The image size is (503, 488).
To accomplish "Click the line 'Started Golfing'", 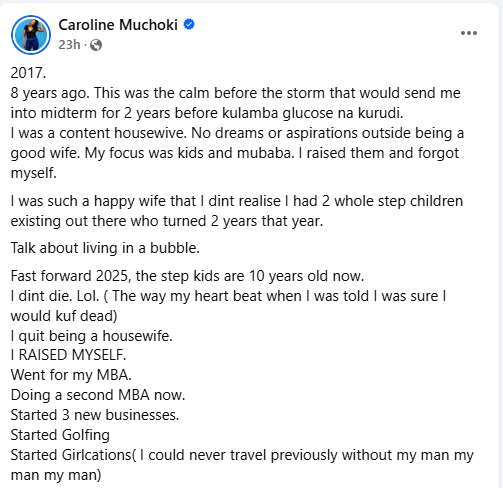I will point(60,435).
